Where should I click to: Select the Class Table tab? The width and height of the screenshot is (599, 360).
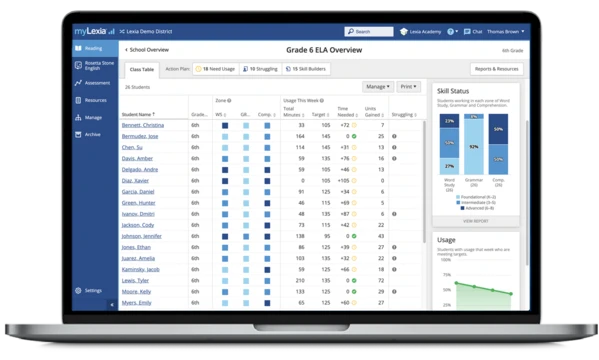(x=142, y=70)
